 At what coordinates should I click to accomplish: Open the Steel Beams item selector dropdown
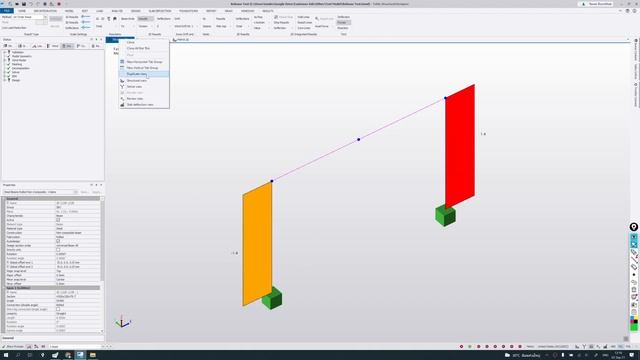[76, 192]
